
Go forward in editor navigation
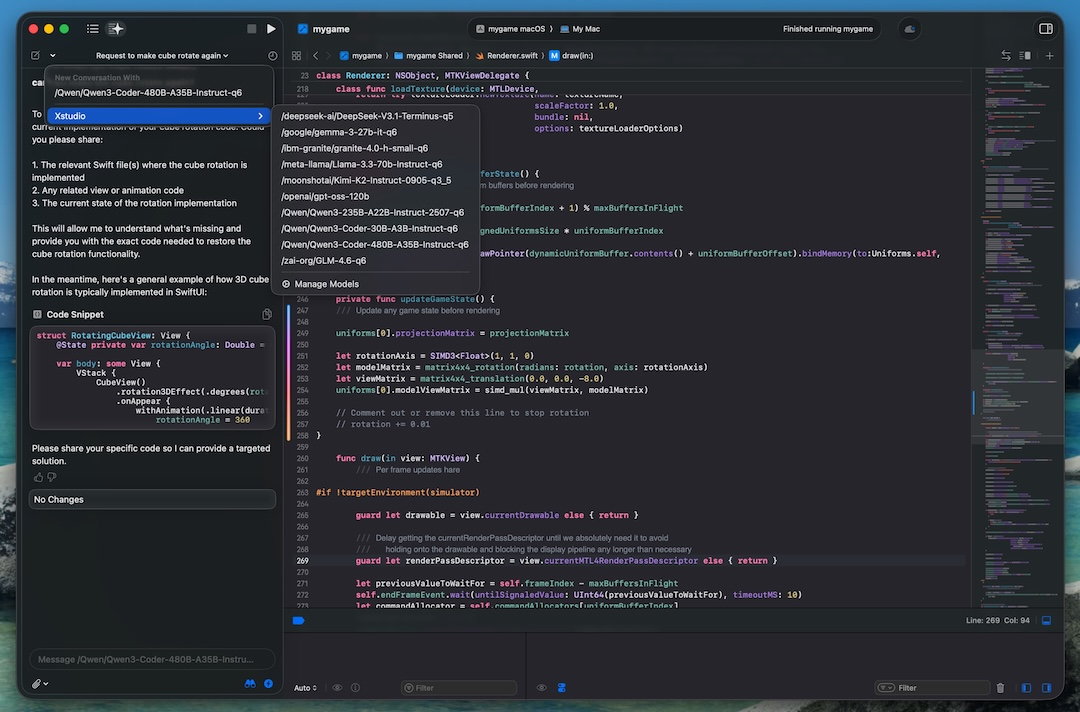coord(329,56)
